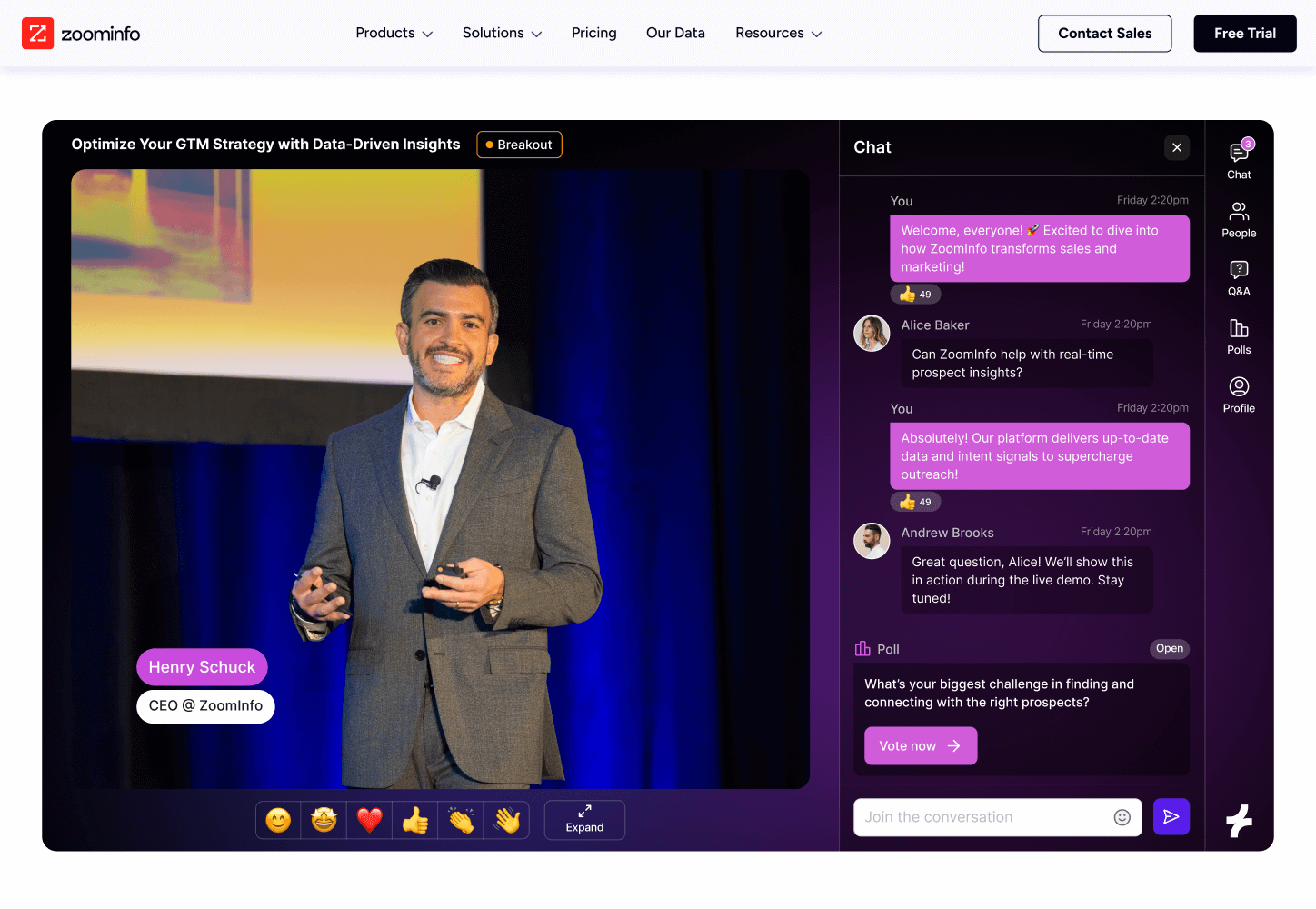Expand the video player
Screen dimensions: 1316x909
pos(584,820)
